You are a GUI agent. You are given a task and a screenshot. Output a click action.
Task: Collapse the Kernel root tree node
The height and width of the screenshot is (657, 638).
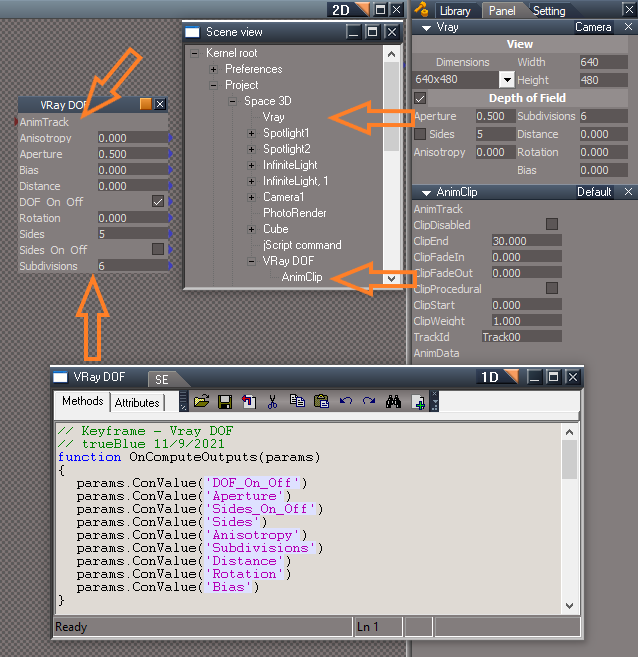click(x=194, y=53)
